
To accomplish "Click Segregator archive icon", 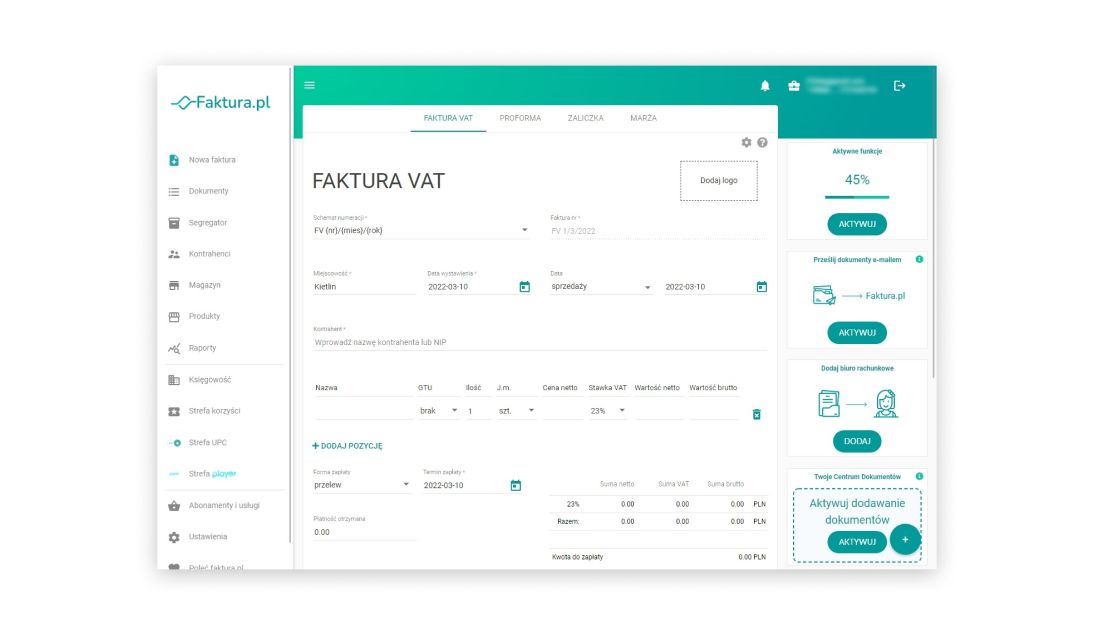I will [x=174, y=223].
